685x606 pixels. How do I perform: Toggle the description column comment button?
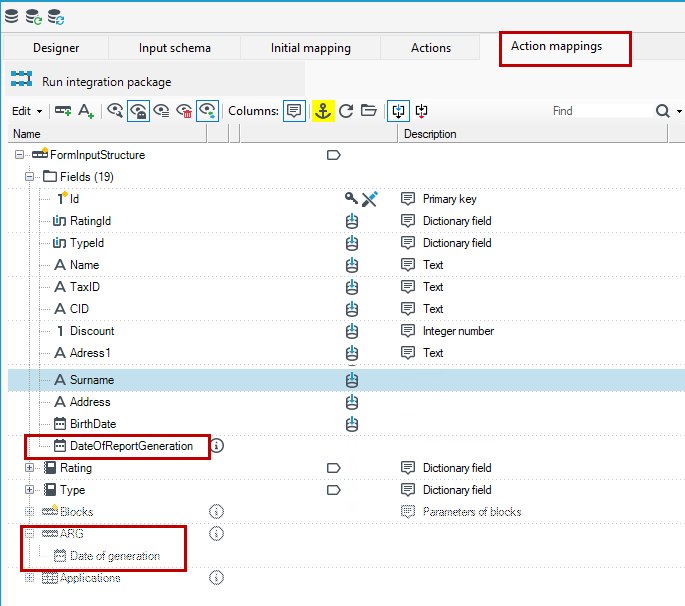tap(294, 111)
